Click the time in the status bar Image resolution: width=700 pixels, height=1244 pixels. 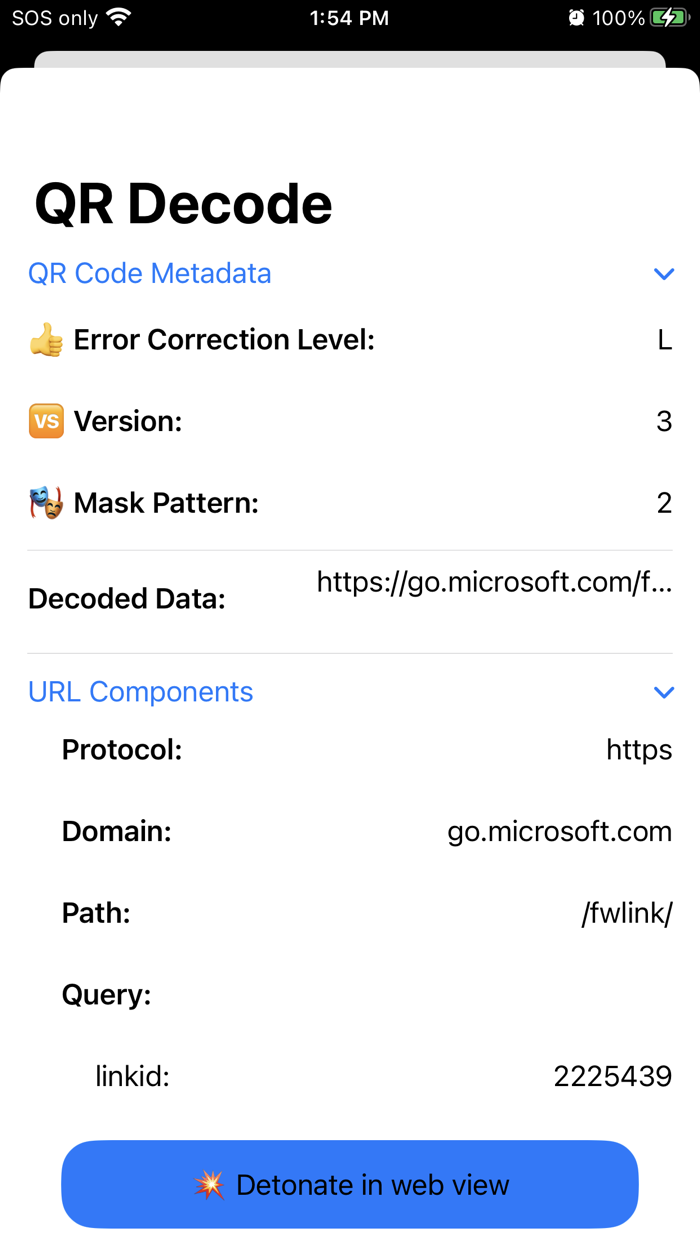point(349,17)
